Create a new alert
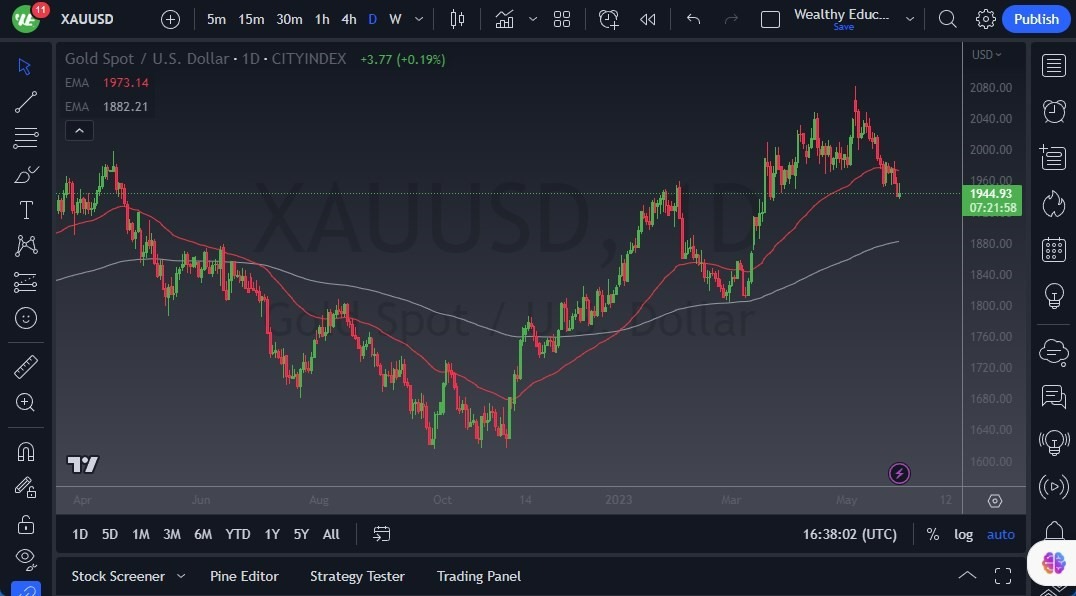 coord(609,19)
